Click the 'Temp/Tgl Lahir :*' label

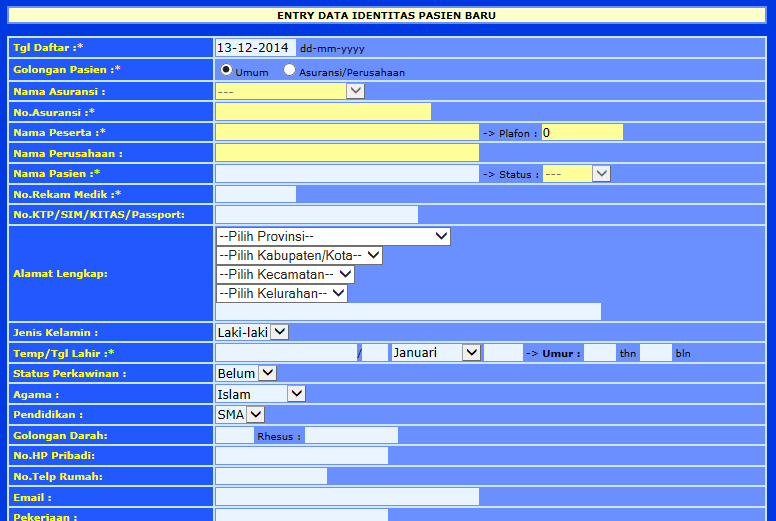pos(64,353)
